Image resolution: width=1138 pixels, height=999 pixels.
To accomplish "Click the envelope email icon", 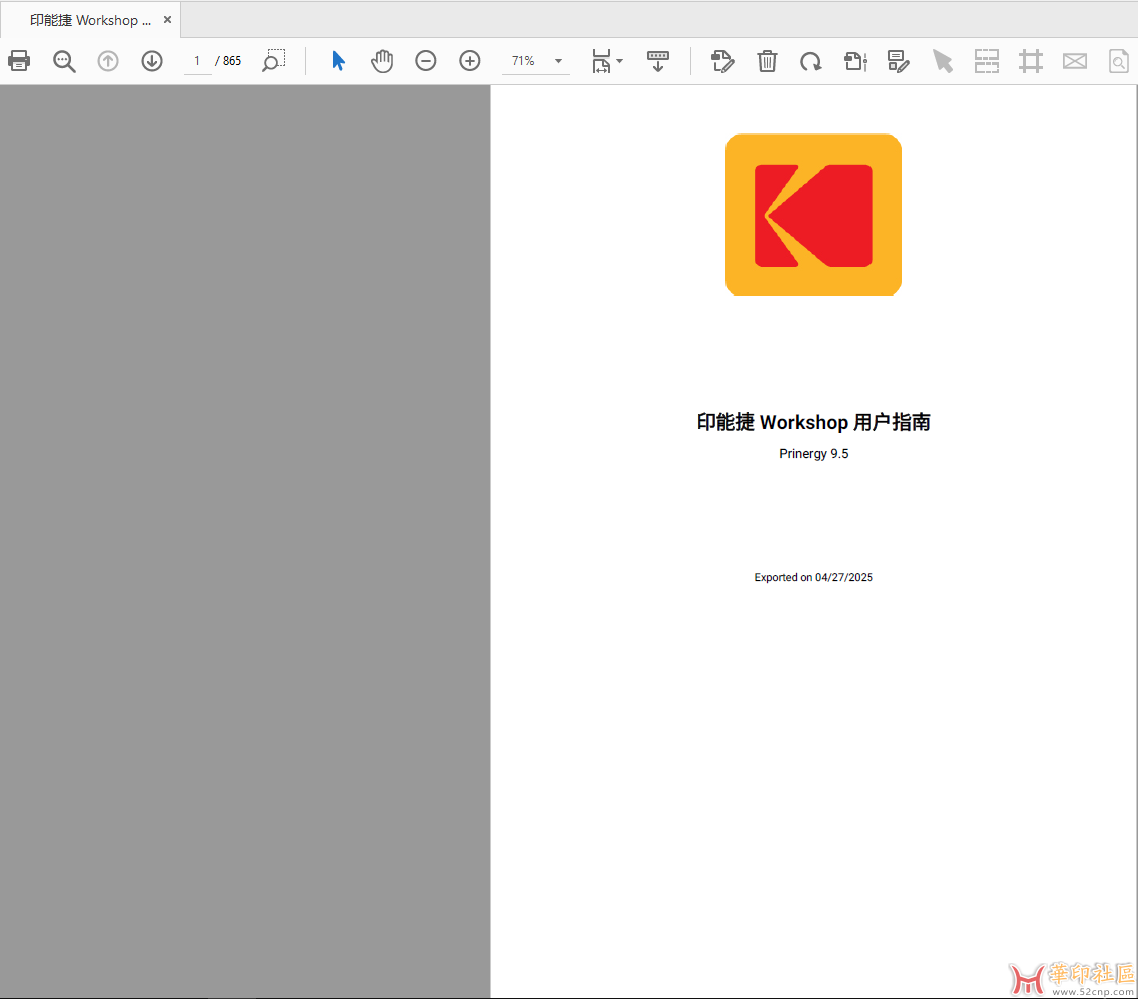I will [1075, 61].
